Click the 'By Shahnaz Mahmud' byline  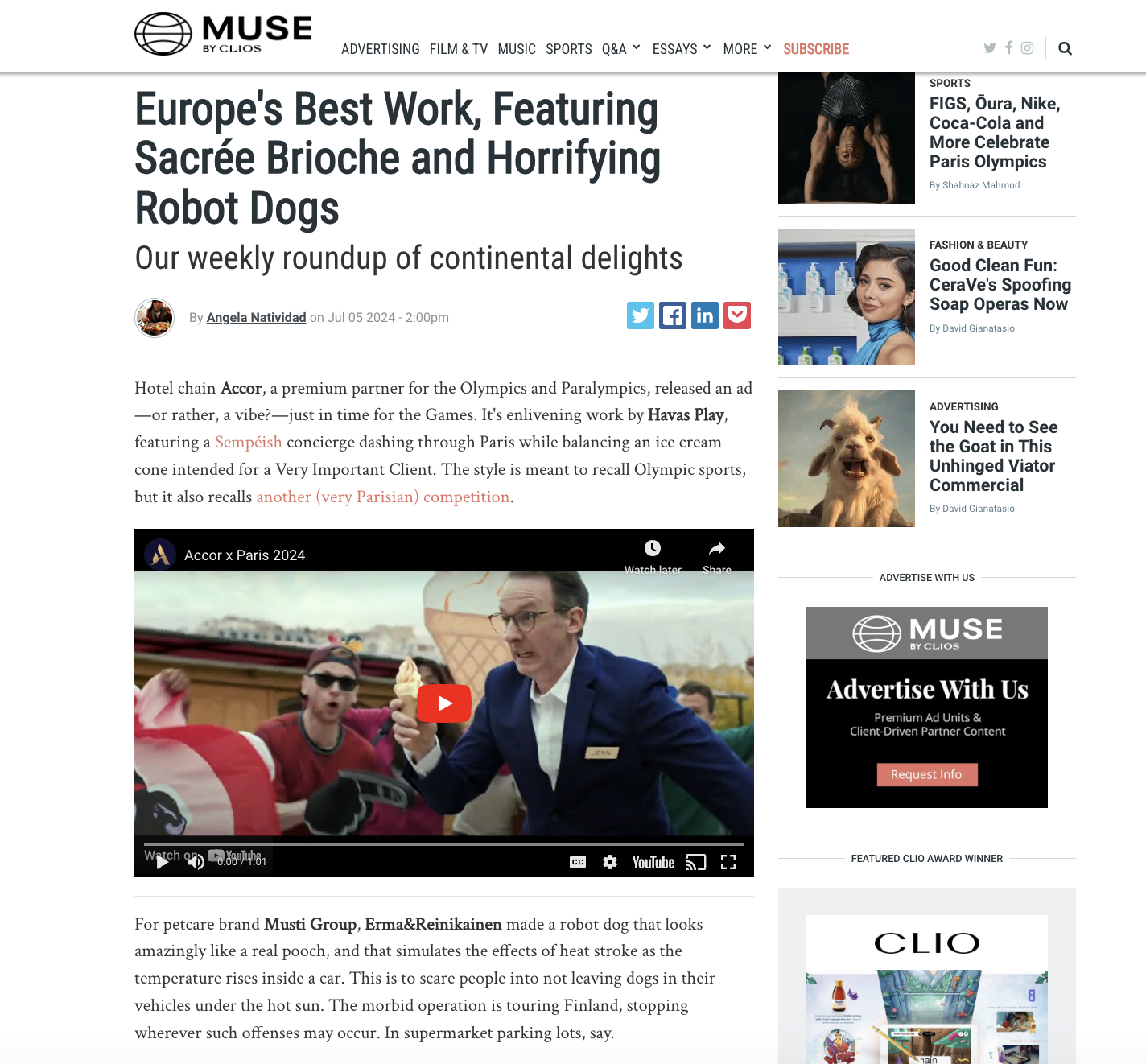(975, 185)
